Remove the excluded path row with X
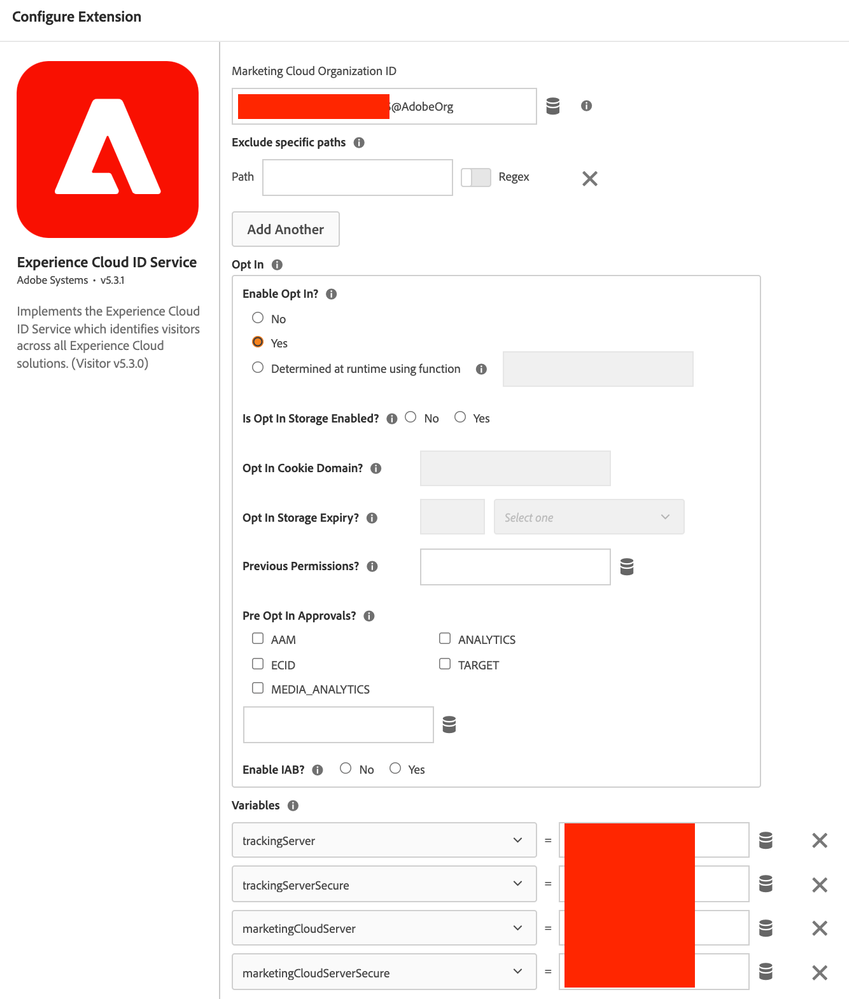This screenshot has height=999, width=849. point(590,178)
